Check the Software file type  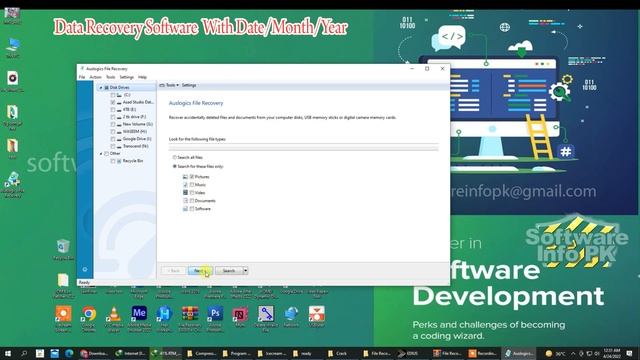pyautogui.click(x=192, y=209)
